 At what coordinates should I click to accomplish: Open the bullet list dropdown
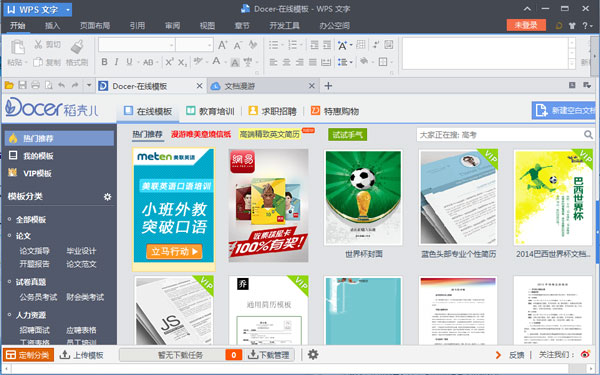pyautogui.click(x=282, y=45)
